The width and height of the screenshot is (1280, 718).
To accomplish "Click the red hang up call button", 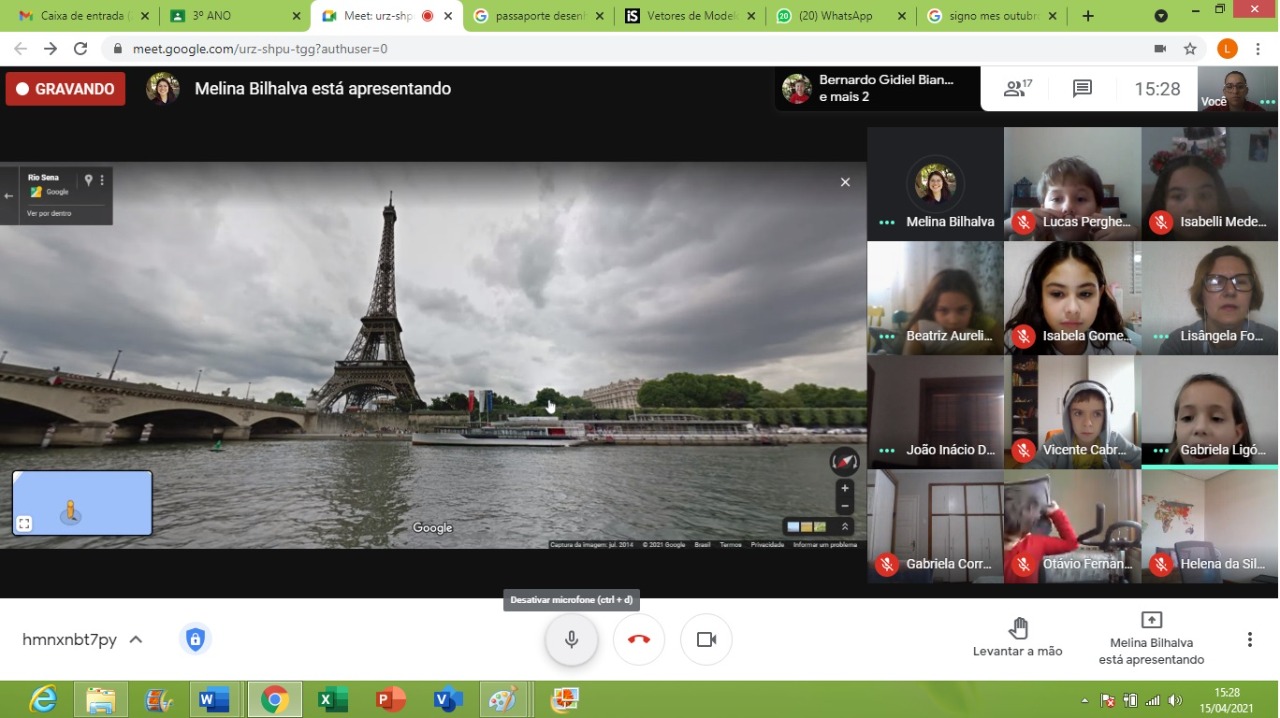I will 639,639.
